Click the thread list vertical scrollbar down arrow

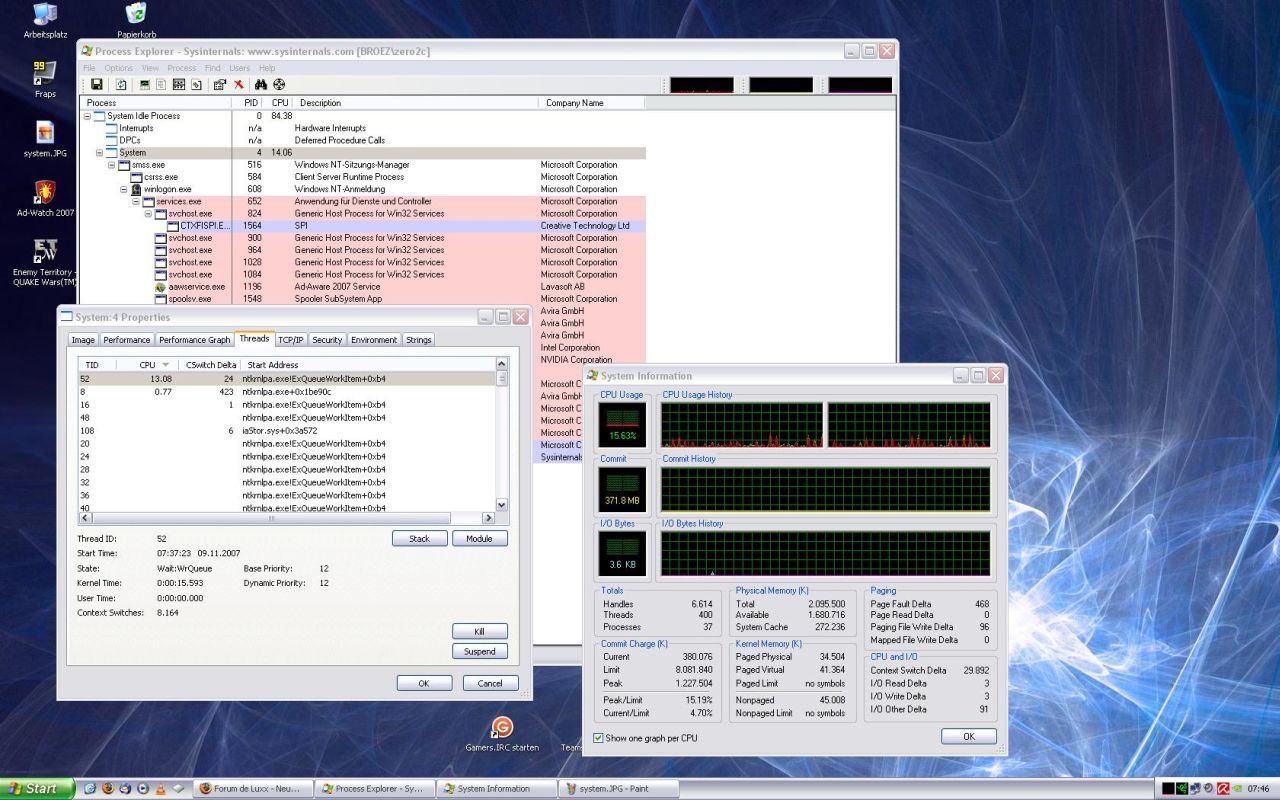click(x=502, y=505)
